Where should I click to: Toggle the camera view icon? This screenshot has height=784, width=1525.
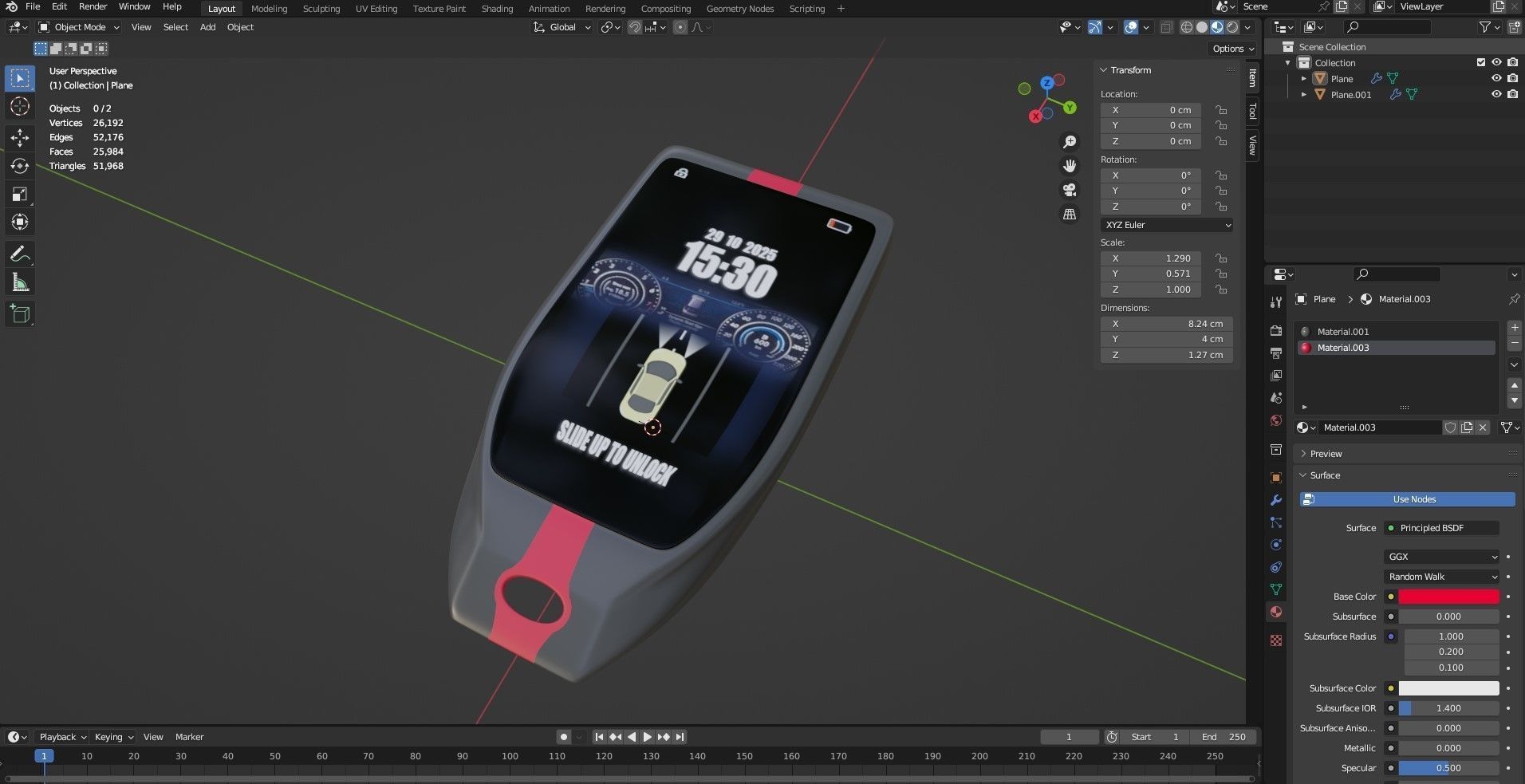coord(1070,190)
